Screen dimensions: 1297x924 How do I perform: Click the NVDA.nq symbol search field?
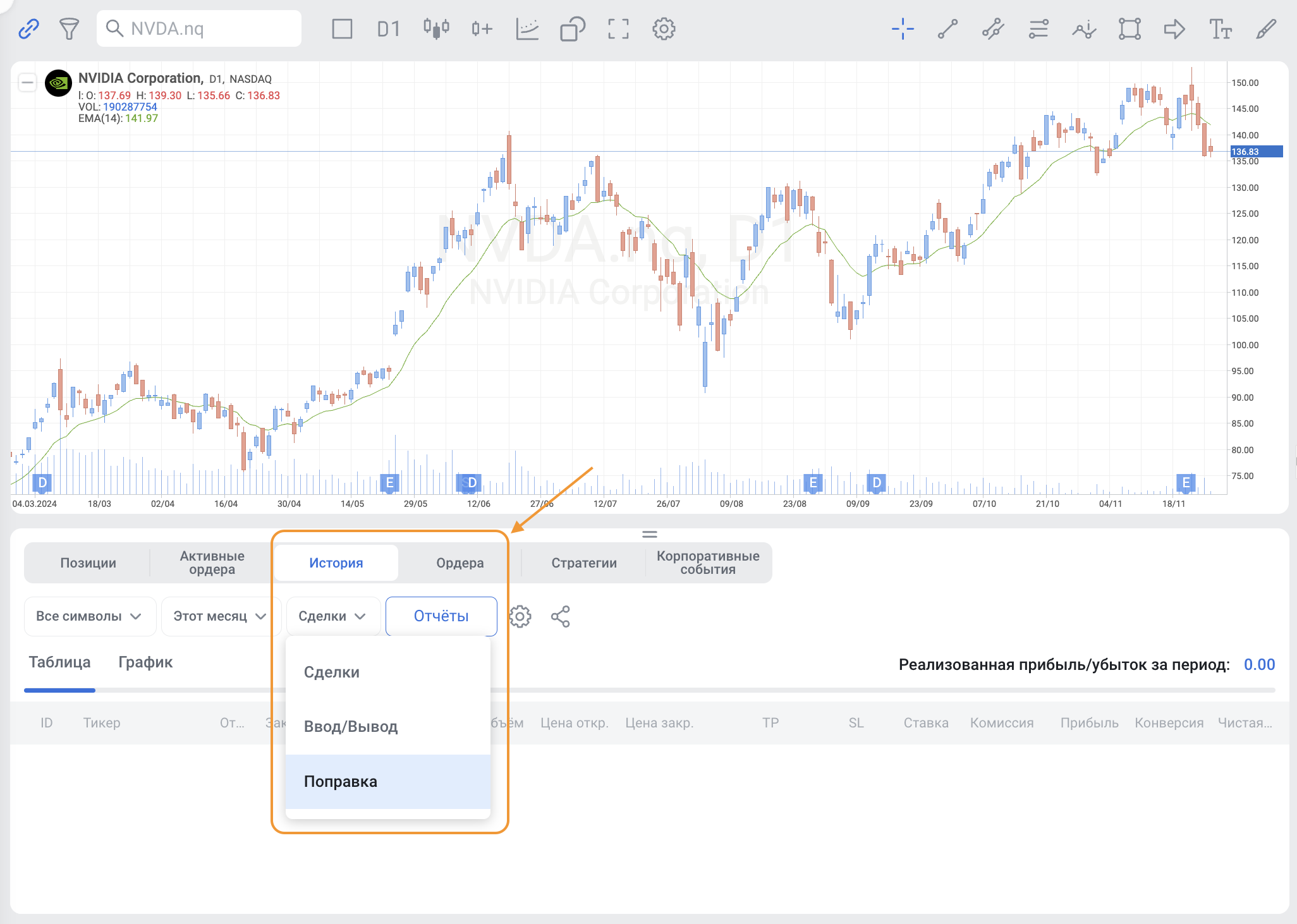coord(199,28)
